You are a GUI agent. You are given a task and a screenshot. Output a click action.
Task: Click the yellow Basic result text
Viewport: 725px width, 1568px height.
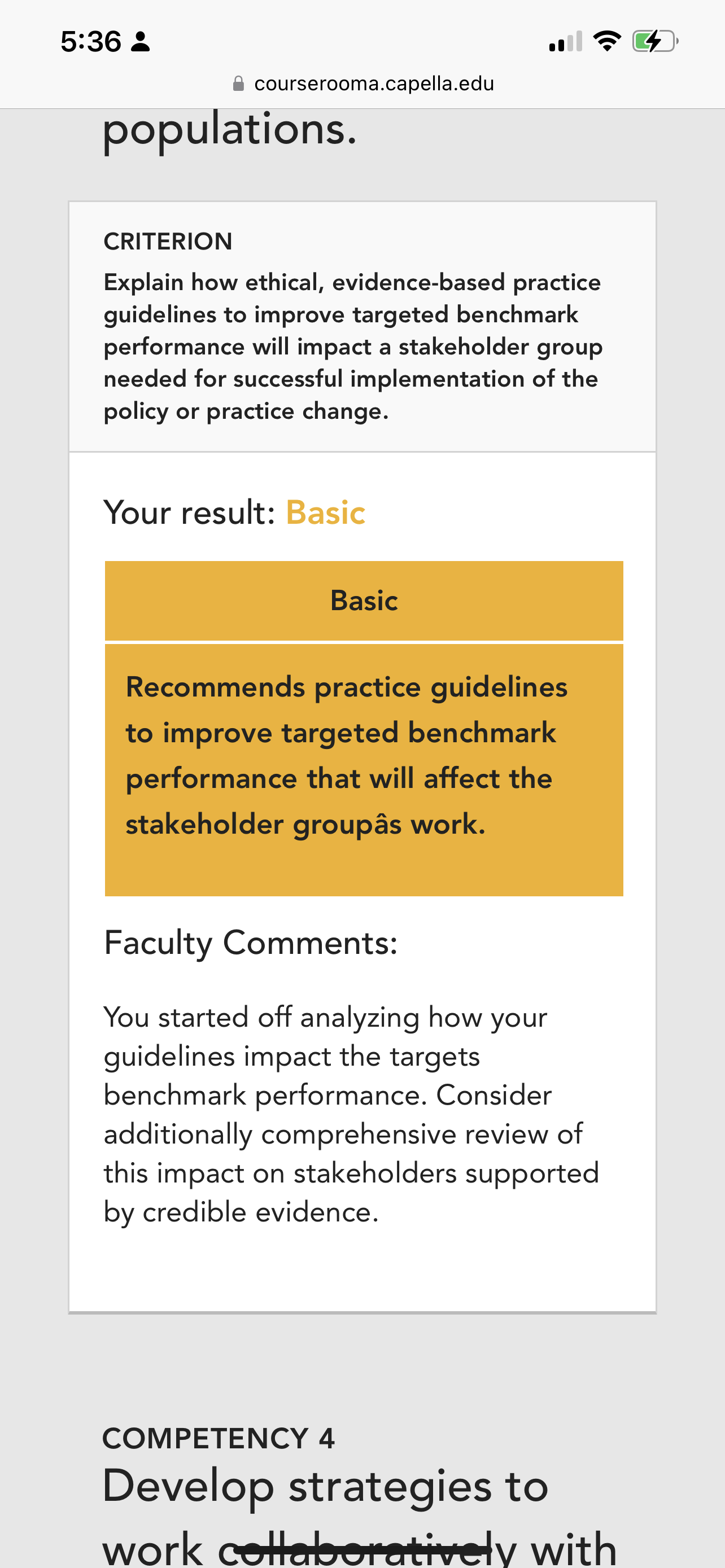tap(326, 513)
